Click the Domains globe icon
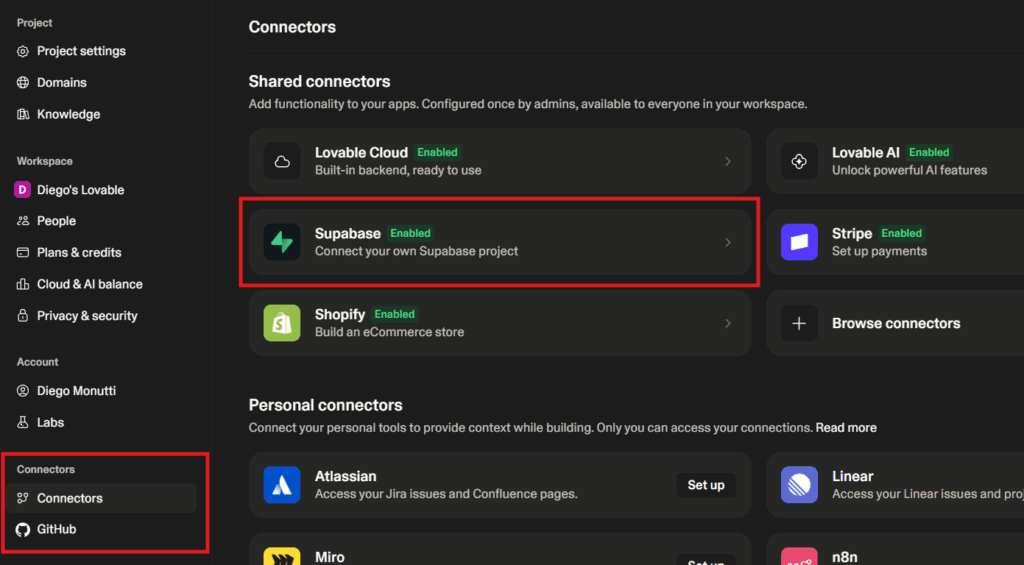The image size is (1024, 565). pos(23,82)
